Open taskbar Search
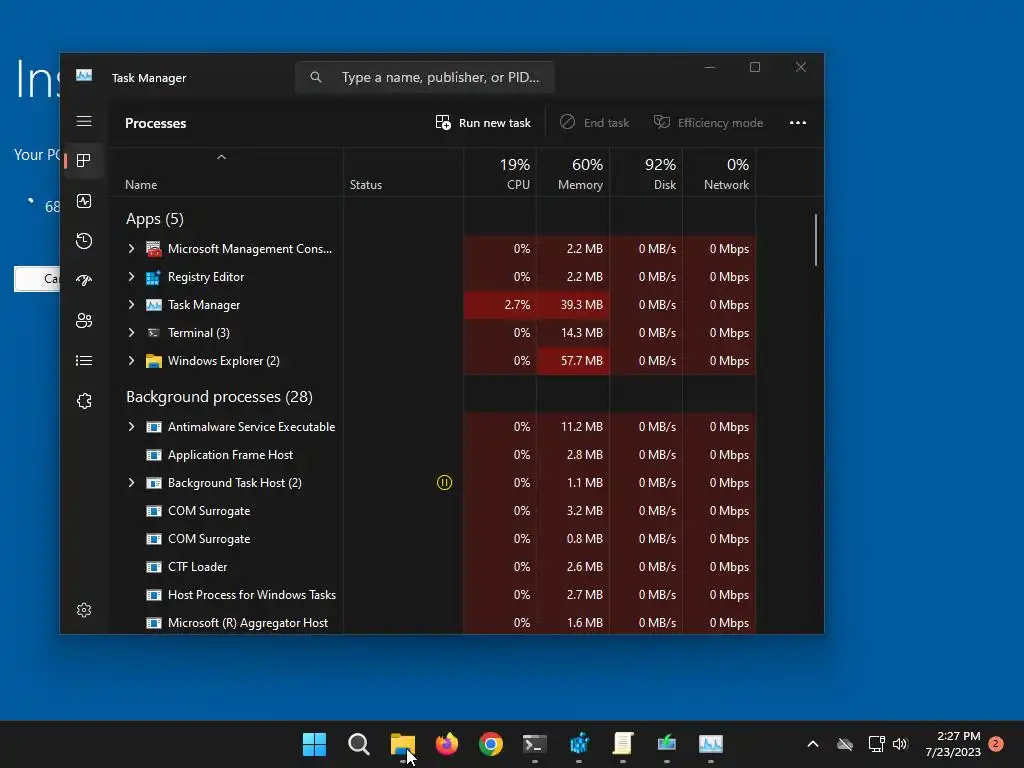The height and width of the screenshot is (768, 1024). click(x=359, y=744)
